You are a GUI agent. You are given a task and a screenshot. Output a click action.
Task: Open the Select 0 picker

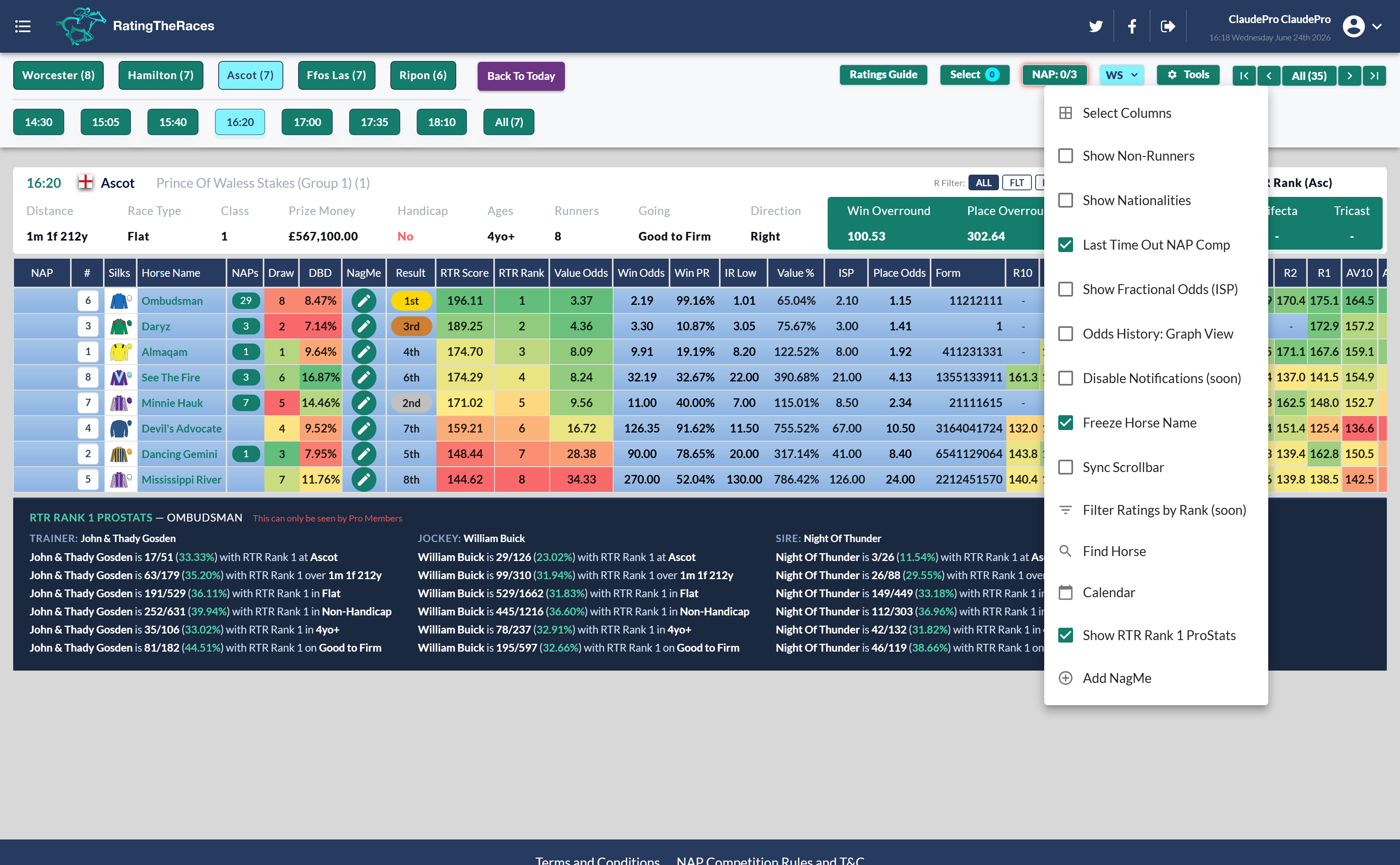(x=975, y=75)
